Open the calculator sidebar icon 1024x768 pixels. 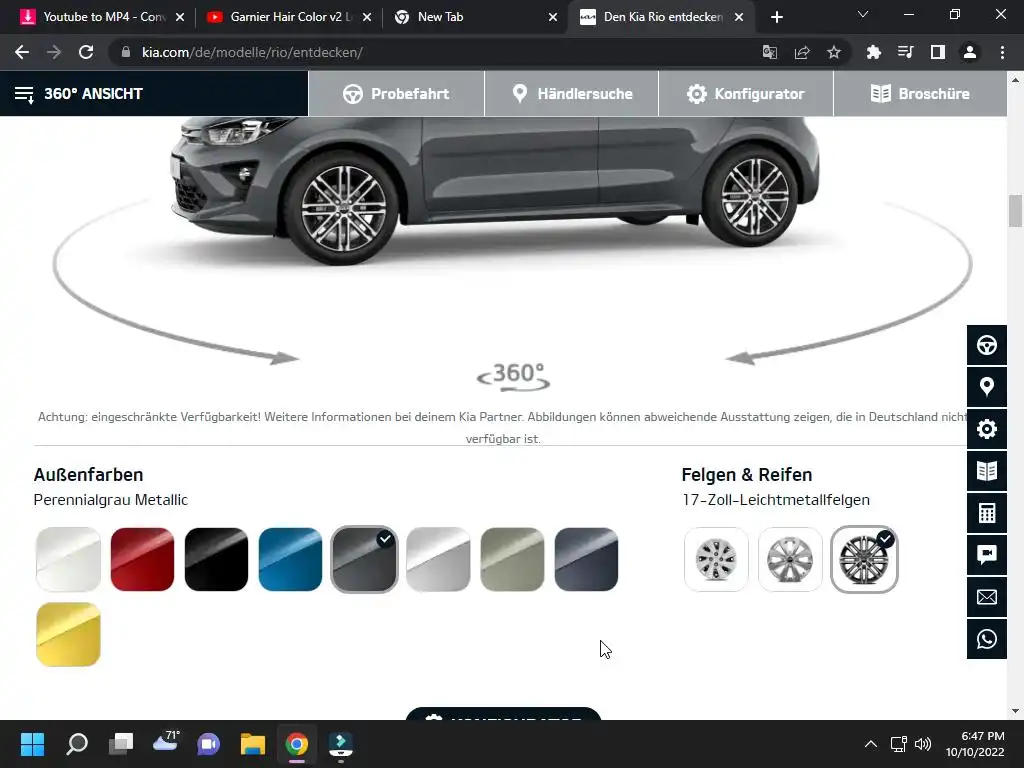click(x=986, y=513)
